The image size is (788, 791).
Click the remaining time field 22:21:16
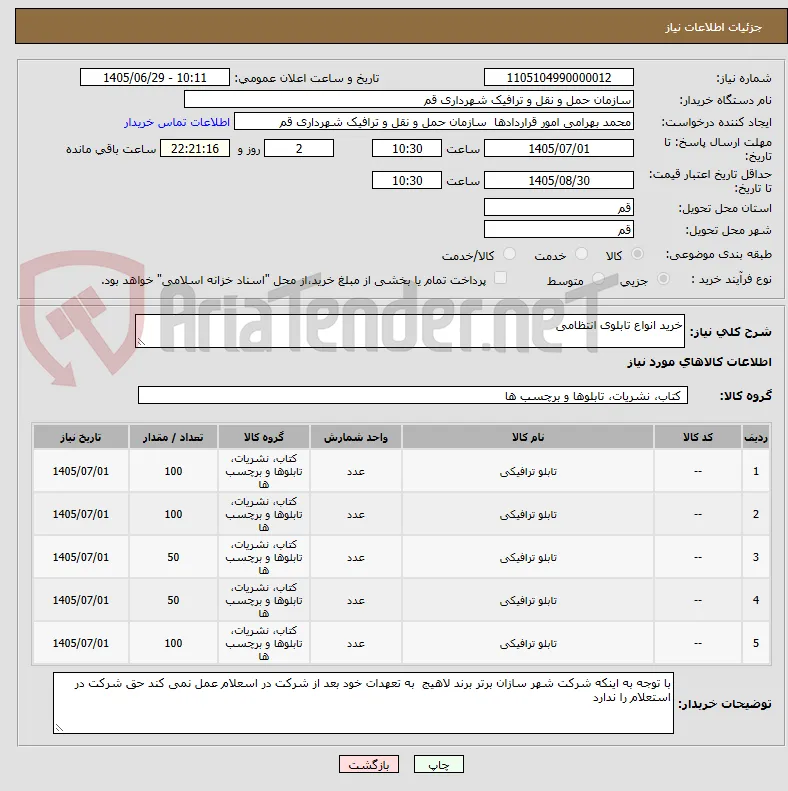(195, 149)
